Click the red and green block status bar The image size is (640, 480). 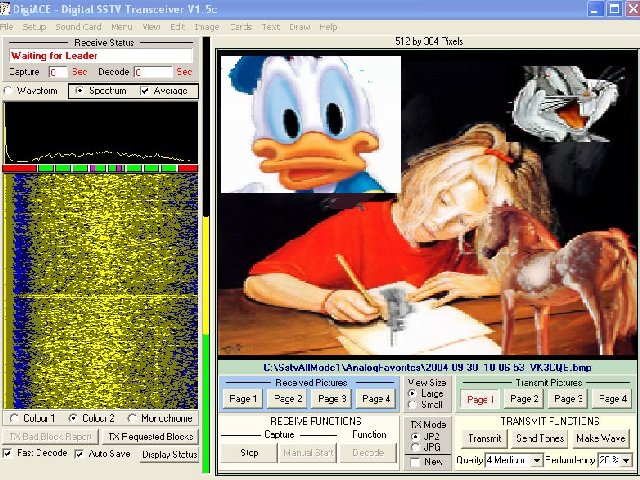[100, 168]
